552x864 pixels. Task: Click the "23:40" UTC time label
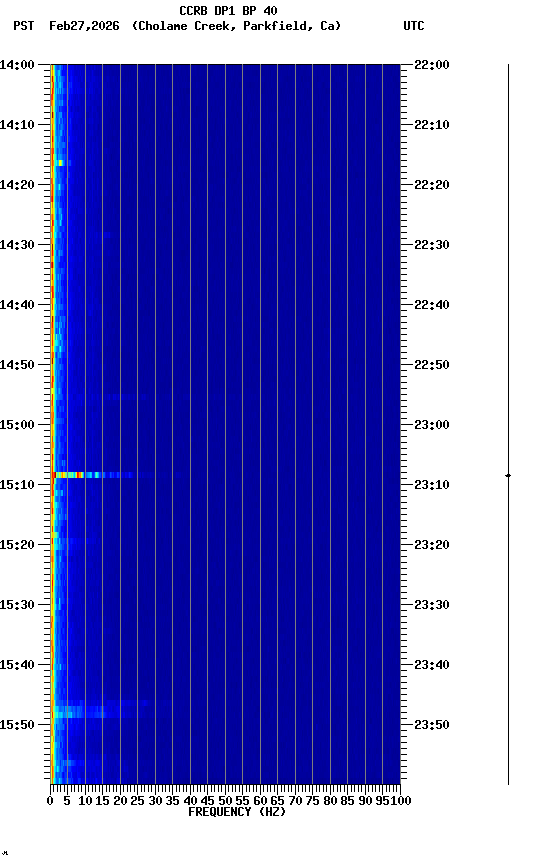tap(432, 666)
